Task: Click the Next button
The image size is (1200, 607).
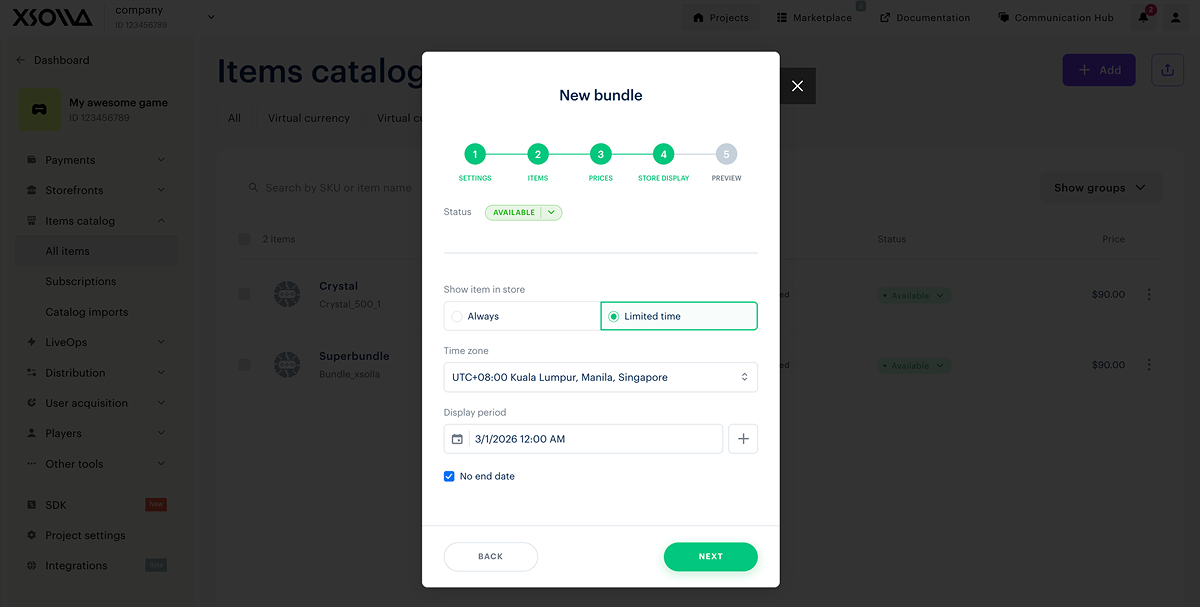Action: (710, 556)
